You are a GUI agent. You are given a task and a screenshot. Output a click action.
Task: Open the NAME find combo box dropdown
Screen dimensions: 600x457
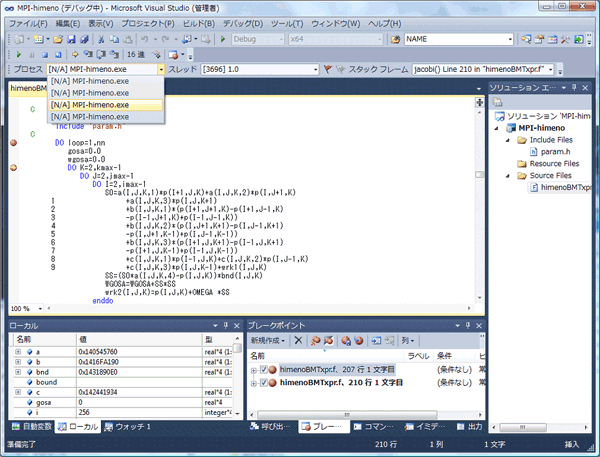(510, 39)
